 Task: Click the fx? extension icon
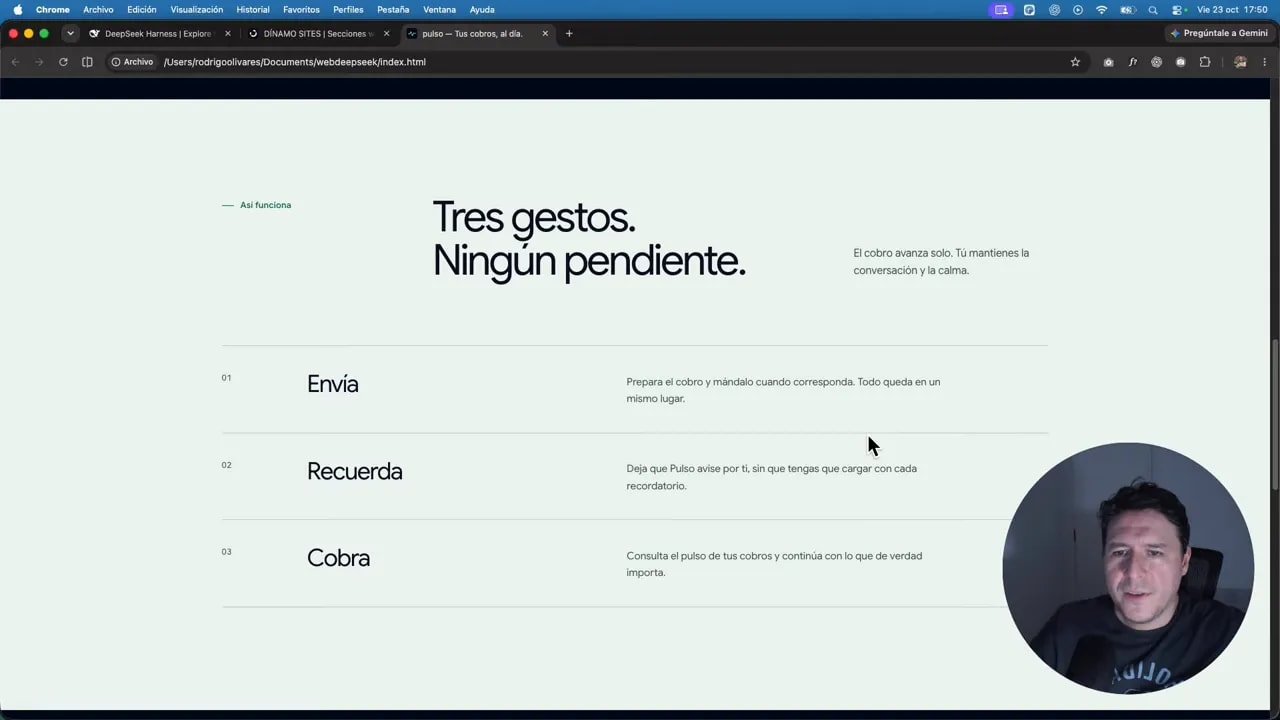[x=1132, y=62]
